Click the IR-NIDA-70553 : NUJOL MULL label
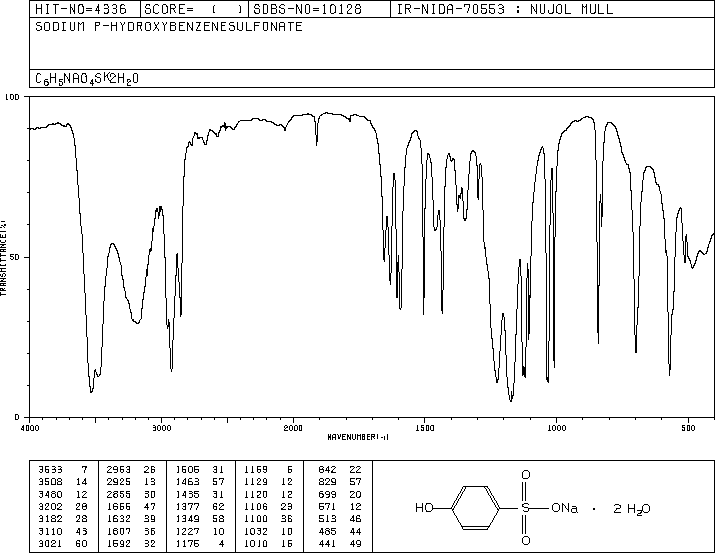 point(505,9)
